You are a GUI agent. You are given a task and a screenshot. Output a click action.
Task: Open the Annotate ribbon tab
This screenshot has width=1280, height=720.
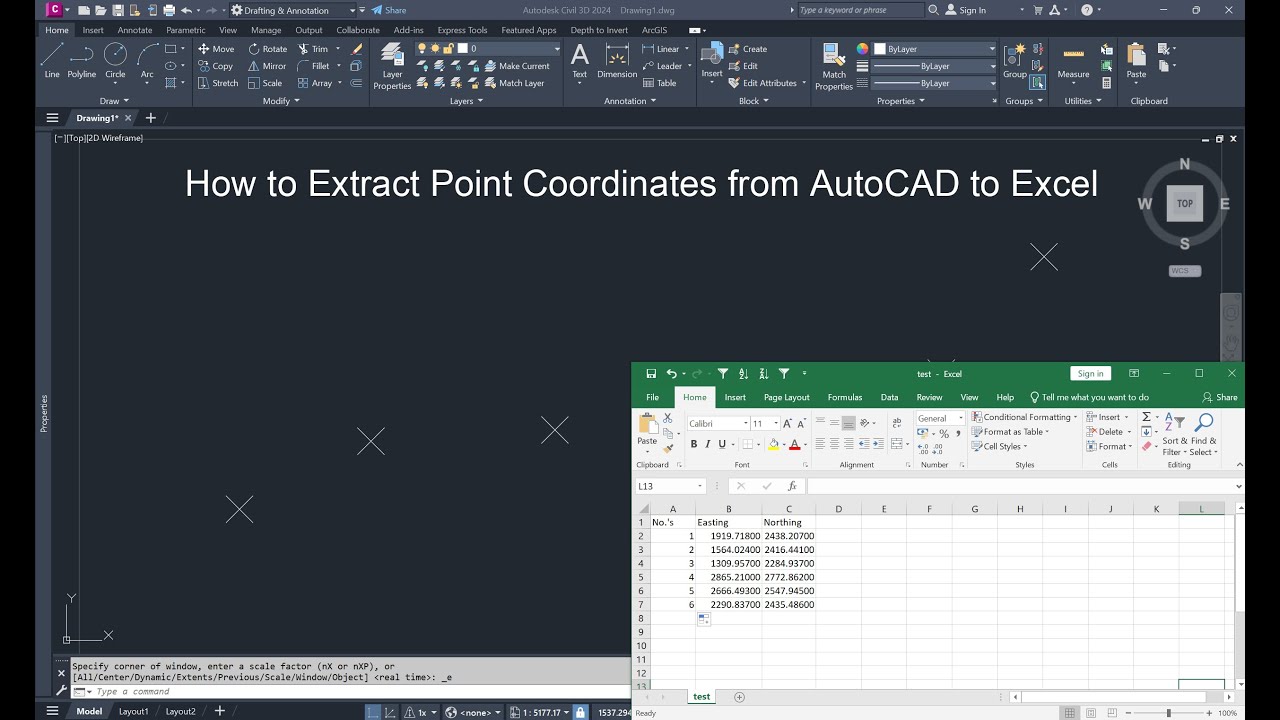pyautogui.click(x=135, y=30)
